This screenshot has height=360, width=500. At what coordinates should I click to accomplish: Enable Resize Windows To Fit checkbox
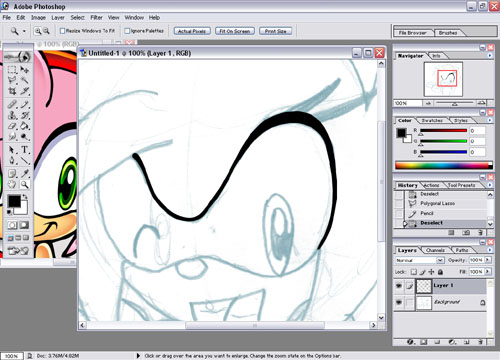pyautogui.click(x=62, y=31)
